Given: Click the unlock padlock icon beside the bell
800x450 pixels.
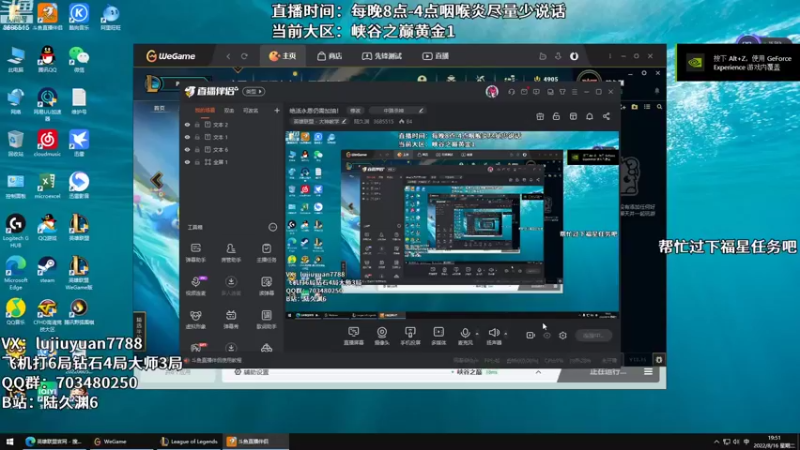Looking at the screenshot, I should pos(556,116).
